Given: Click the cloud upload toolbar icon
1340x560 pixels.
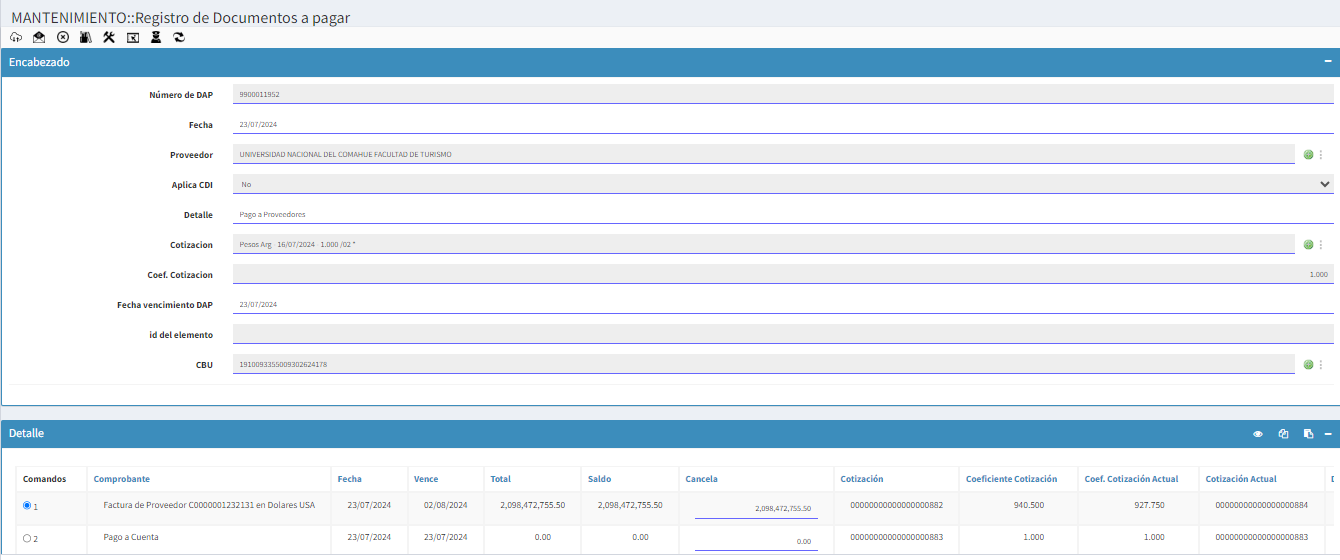Looking at the screenshot, I should pos(16,37).
